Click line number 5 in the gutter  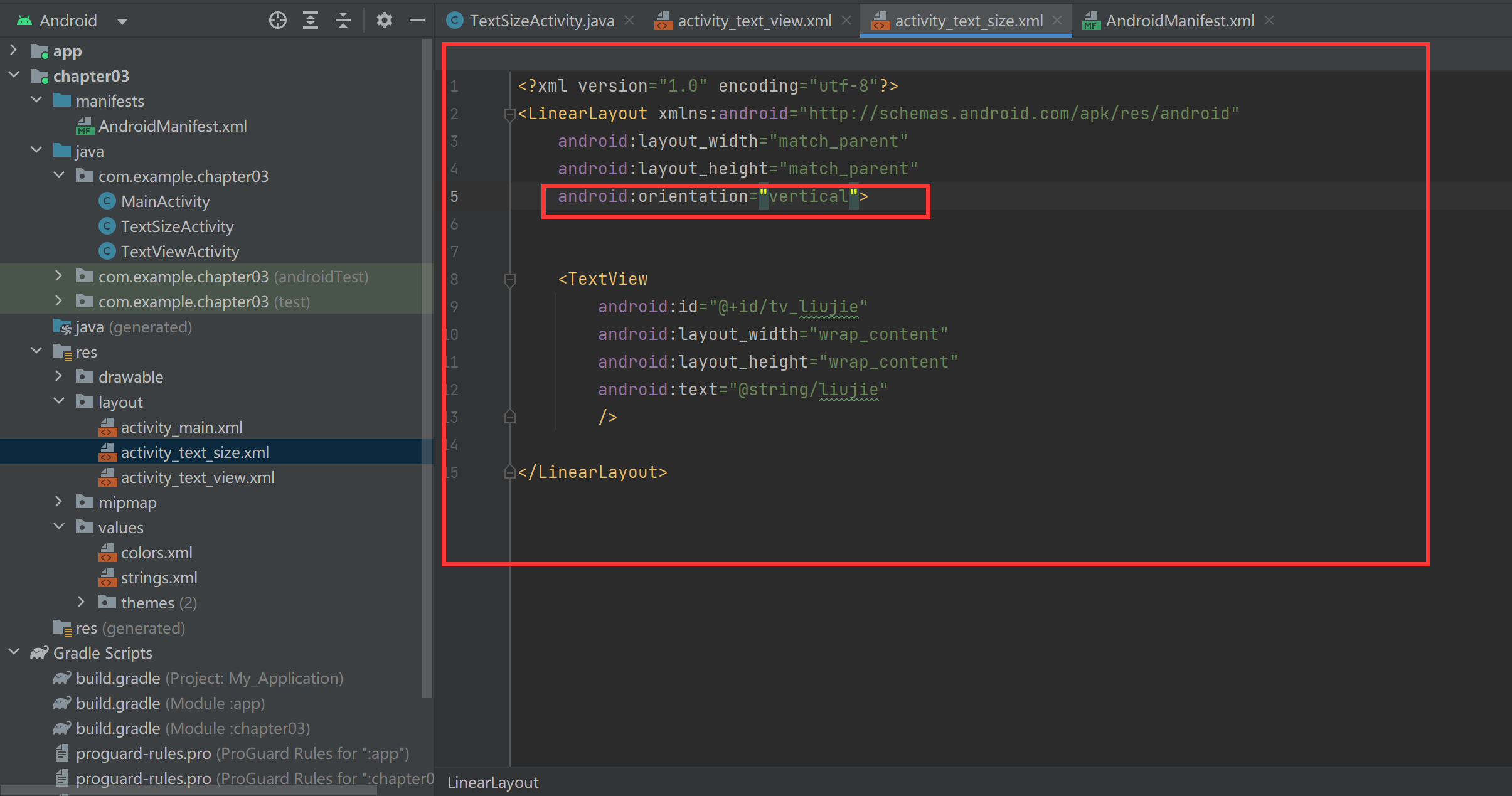454,196
